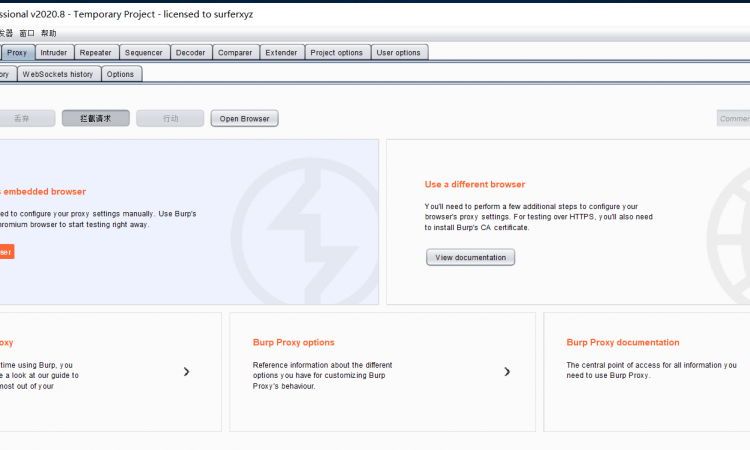
Task: Click the 'to install Burp's CA certificate.' text
Action: pos(477,228)
